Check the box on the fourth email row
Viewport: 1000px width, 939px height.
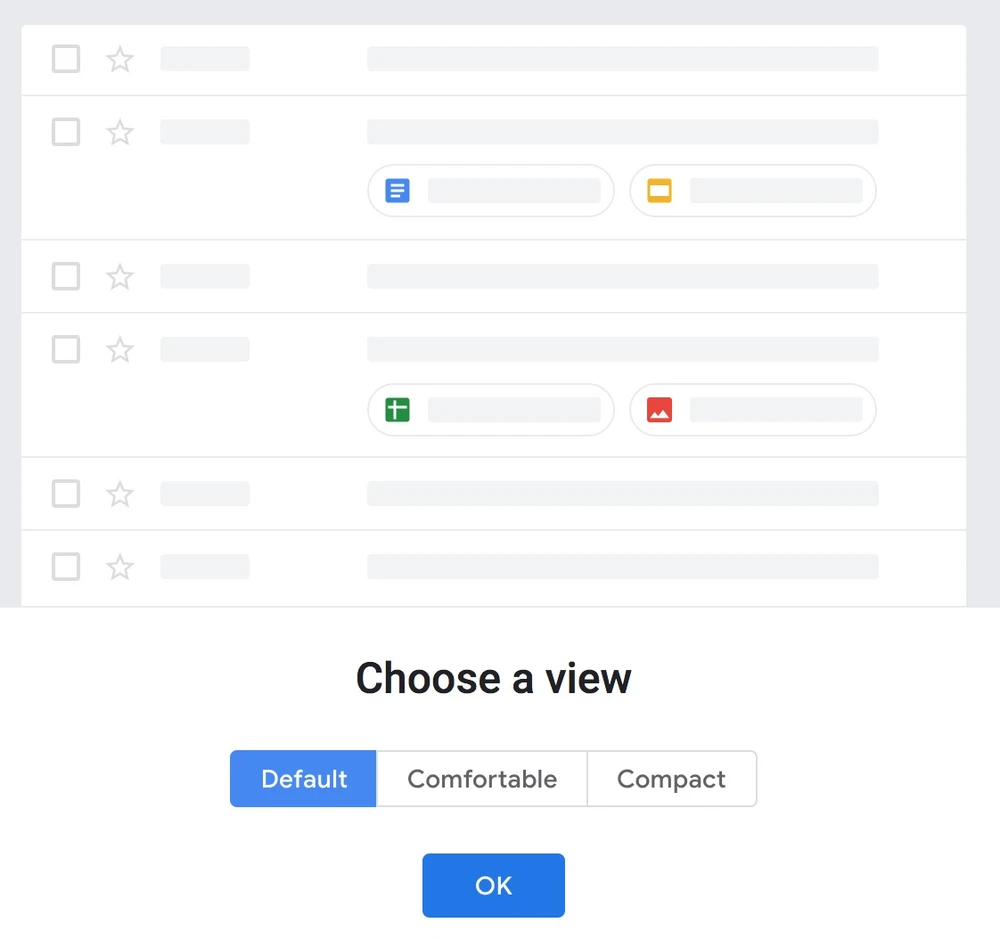66,349
